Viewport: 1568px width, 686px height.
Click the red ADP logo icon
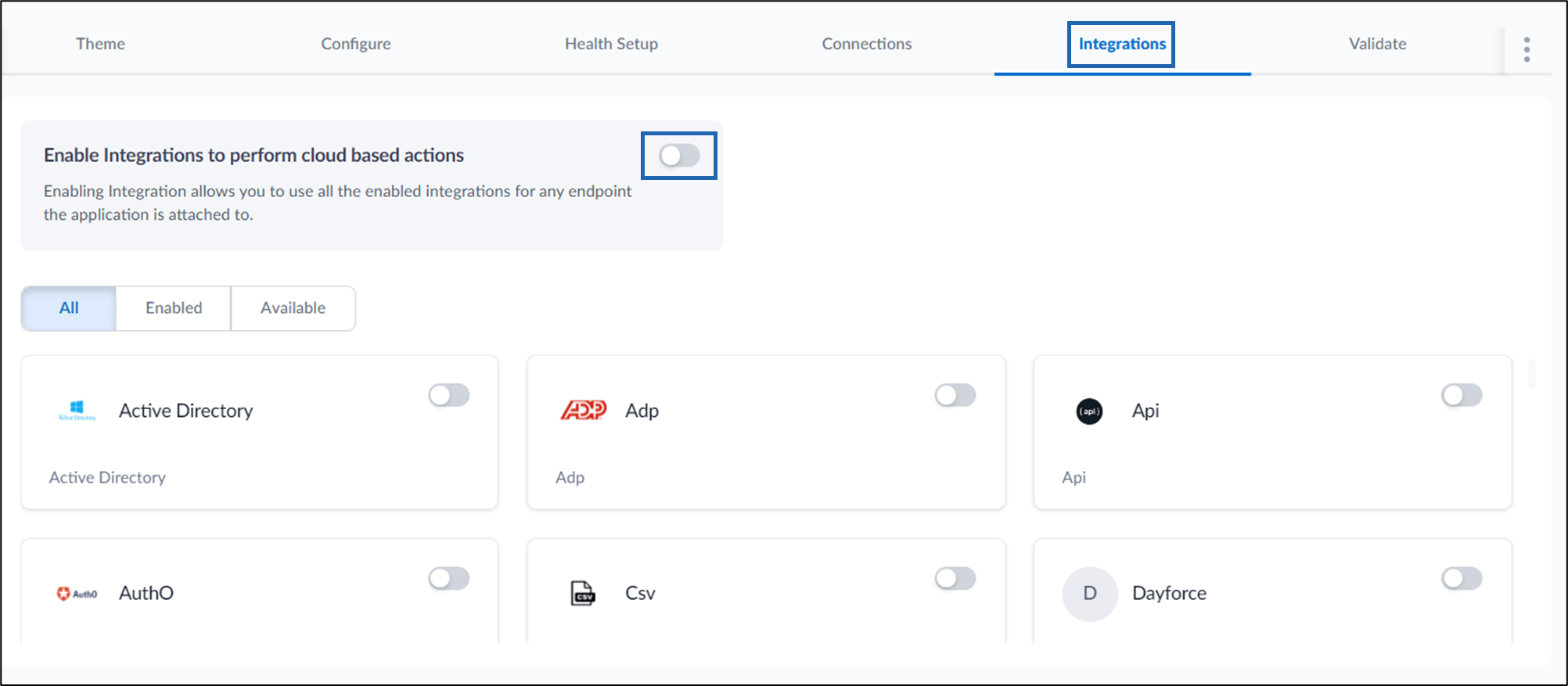(x=584, y=410)
